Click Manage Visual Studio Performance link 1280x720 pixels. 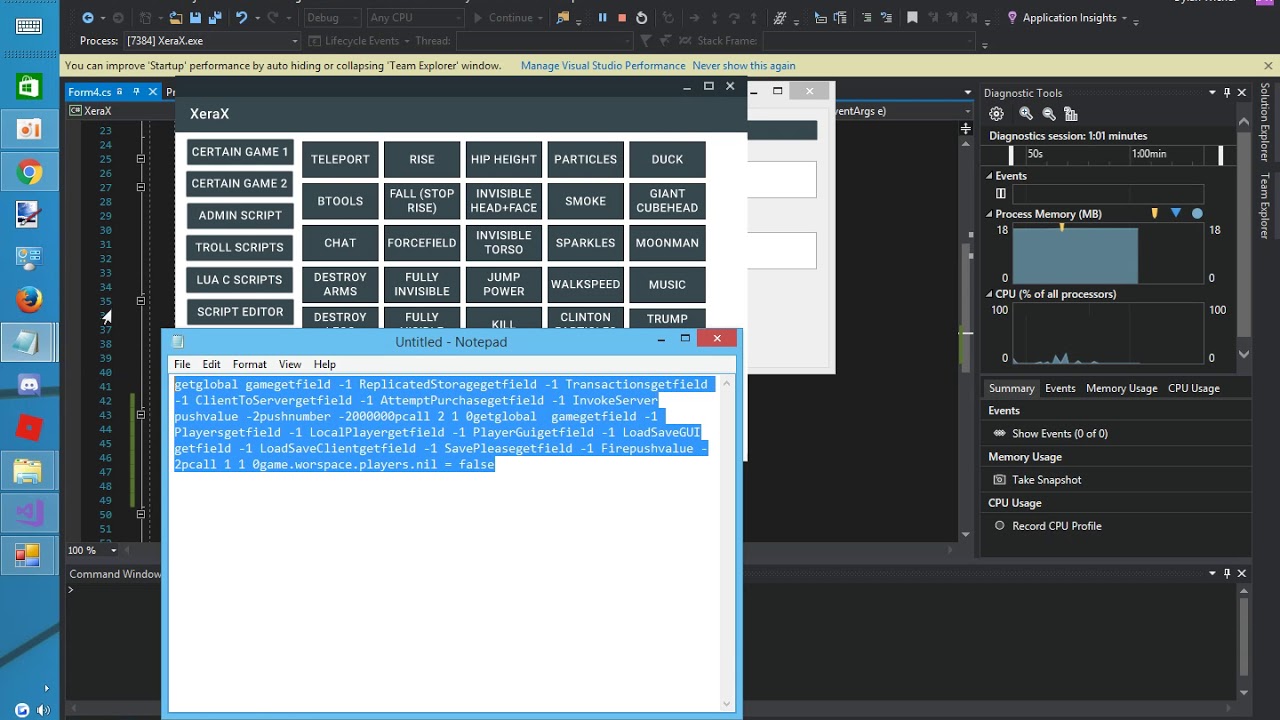click(x=603, y=66)
